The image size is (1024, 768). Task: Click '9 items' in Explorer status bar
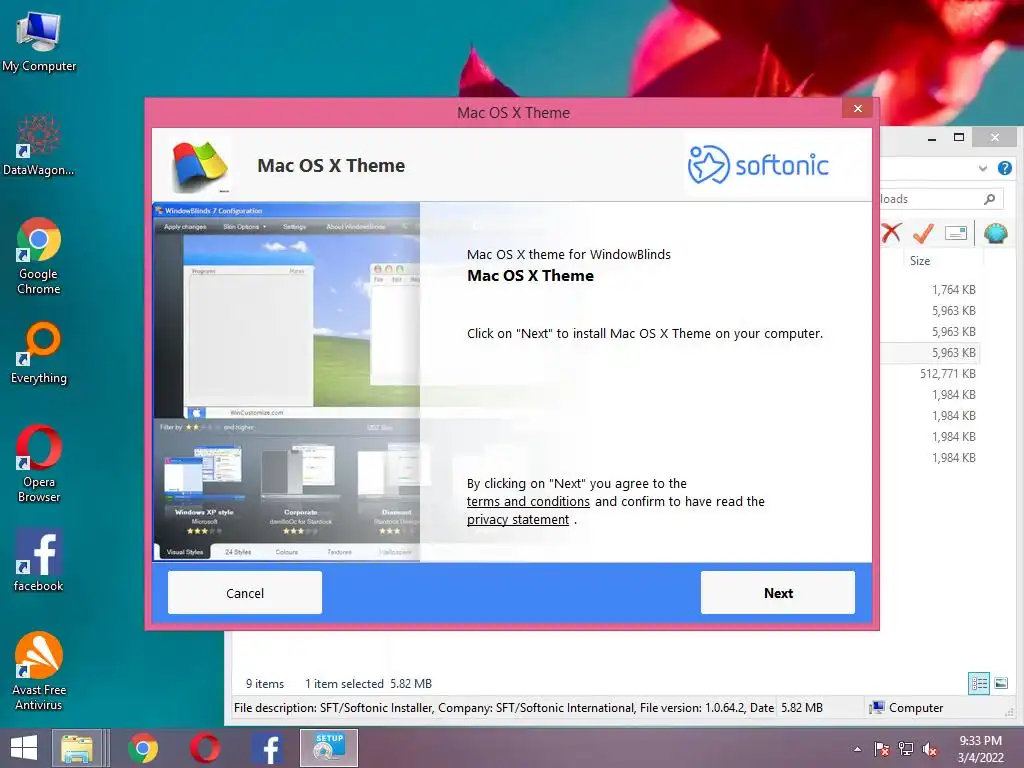[x=264, y=684]
